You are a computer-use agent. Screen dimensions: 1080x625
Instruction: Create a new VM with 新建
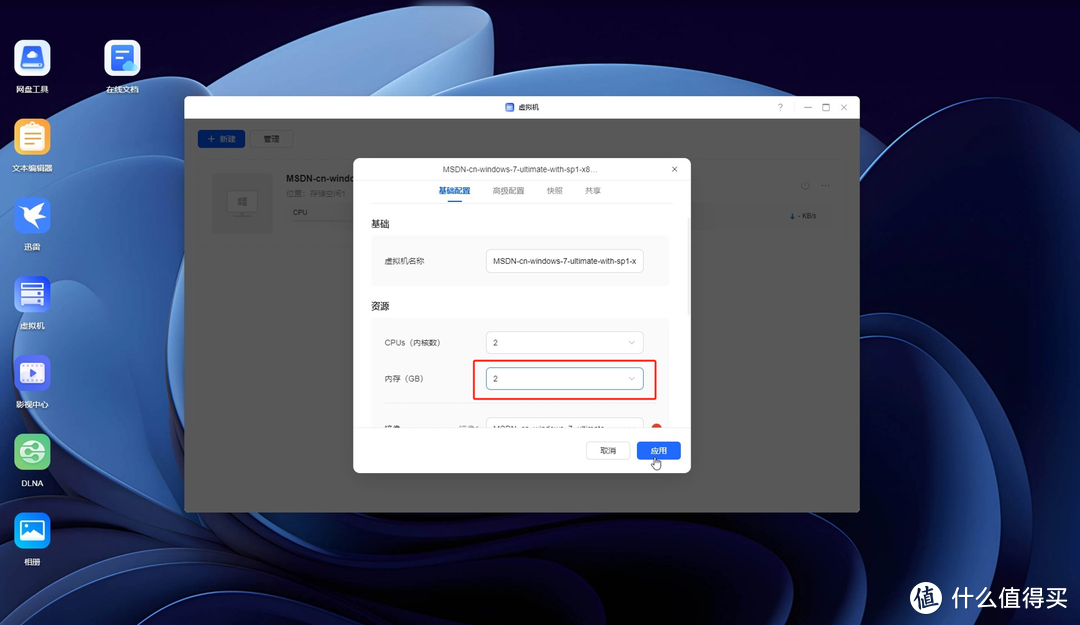[221, 138]
